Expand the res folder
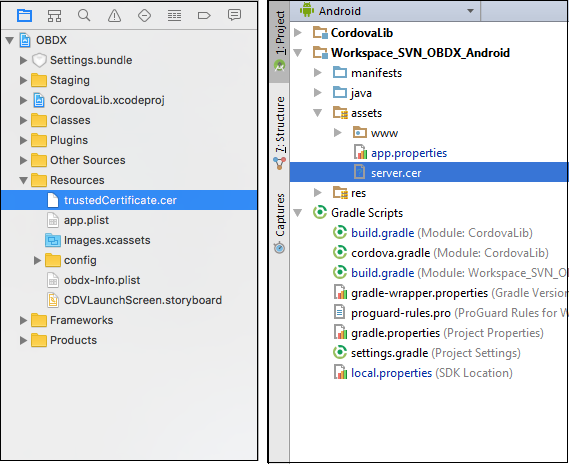Image resolution: width=569 pixels, height=464 pixels. pos(318,192)
